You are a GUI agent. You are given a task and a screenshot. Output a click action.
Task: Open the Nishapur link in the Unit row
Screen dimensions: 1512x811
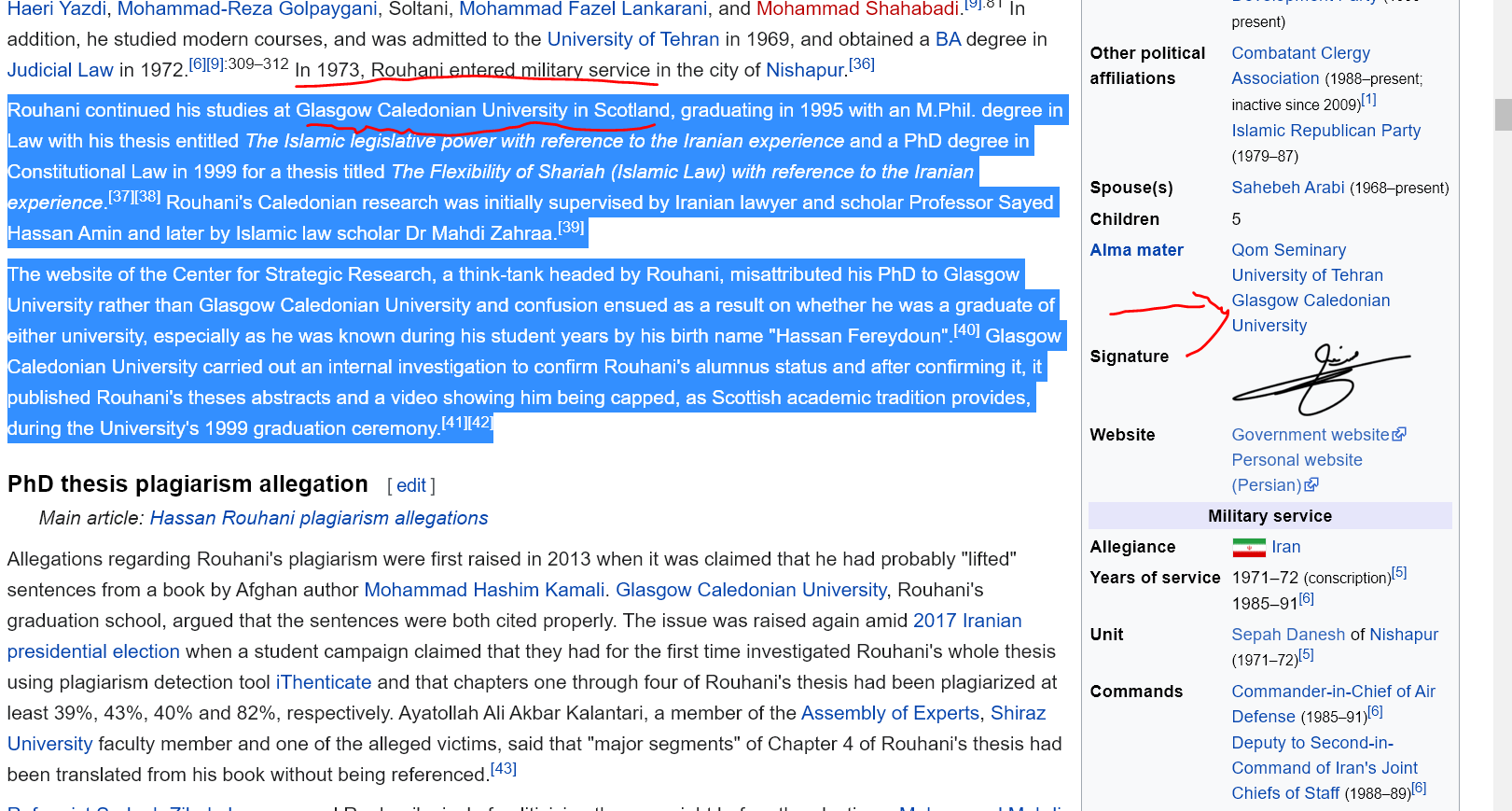coord(1404,635)
